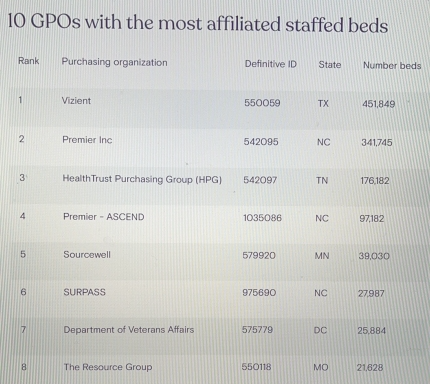This screenshot has height=384, width=430.
Task: Click Definitive ID 1035086 cell
Action: coord(262,218)
